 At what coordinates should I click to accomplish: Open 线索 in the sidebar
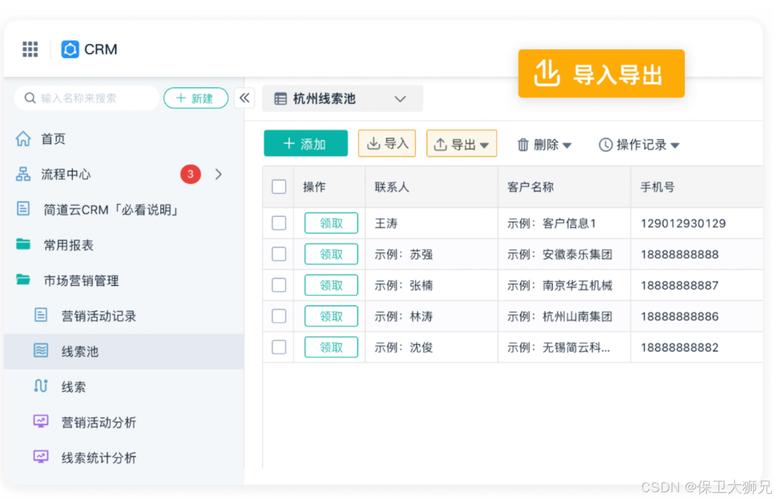73,387
